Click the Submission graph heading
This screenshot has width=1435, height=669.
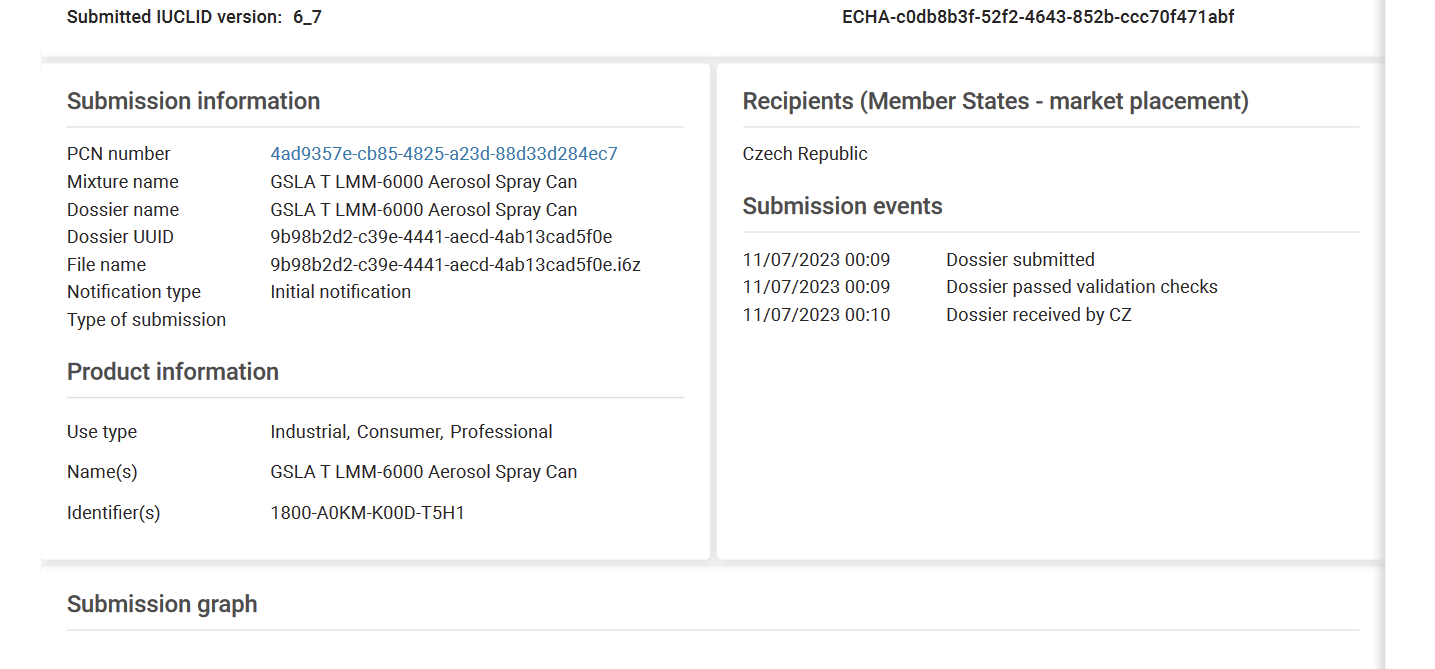click(x=162, y=604)
